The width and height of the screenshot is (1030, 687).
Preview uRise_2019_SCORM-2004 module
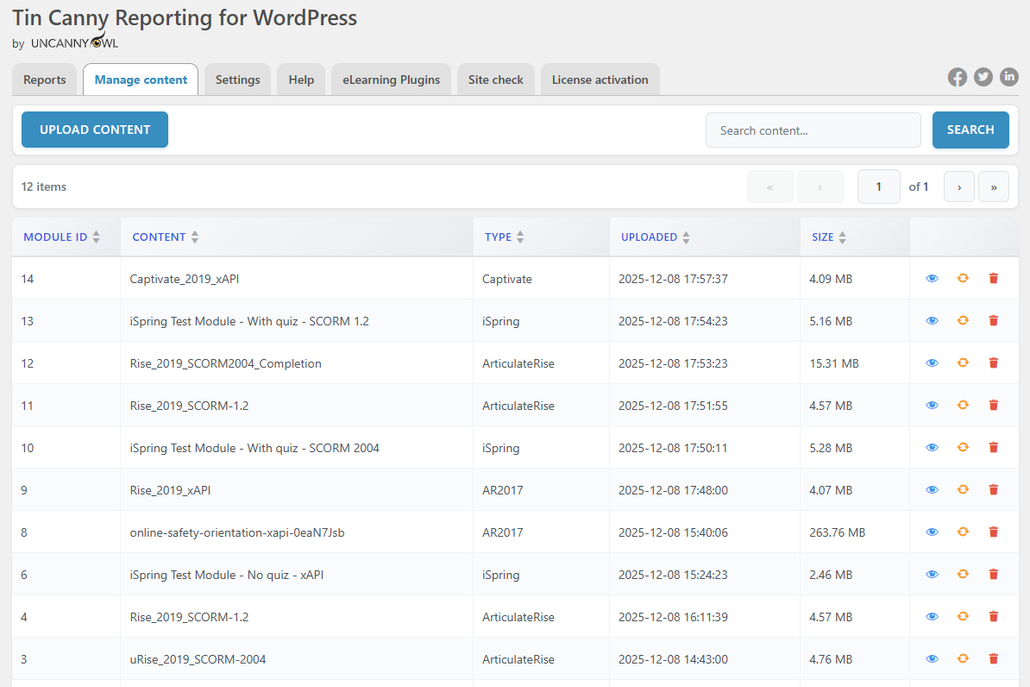(x=932, y=659)
